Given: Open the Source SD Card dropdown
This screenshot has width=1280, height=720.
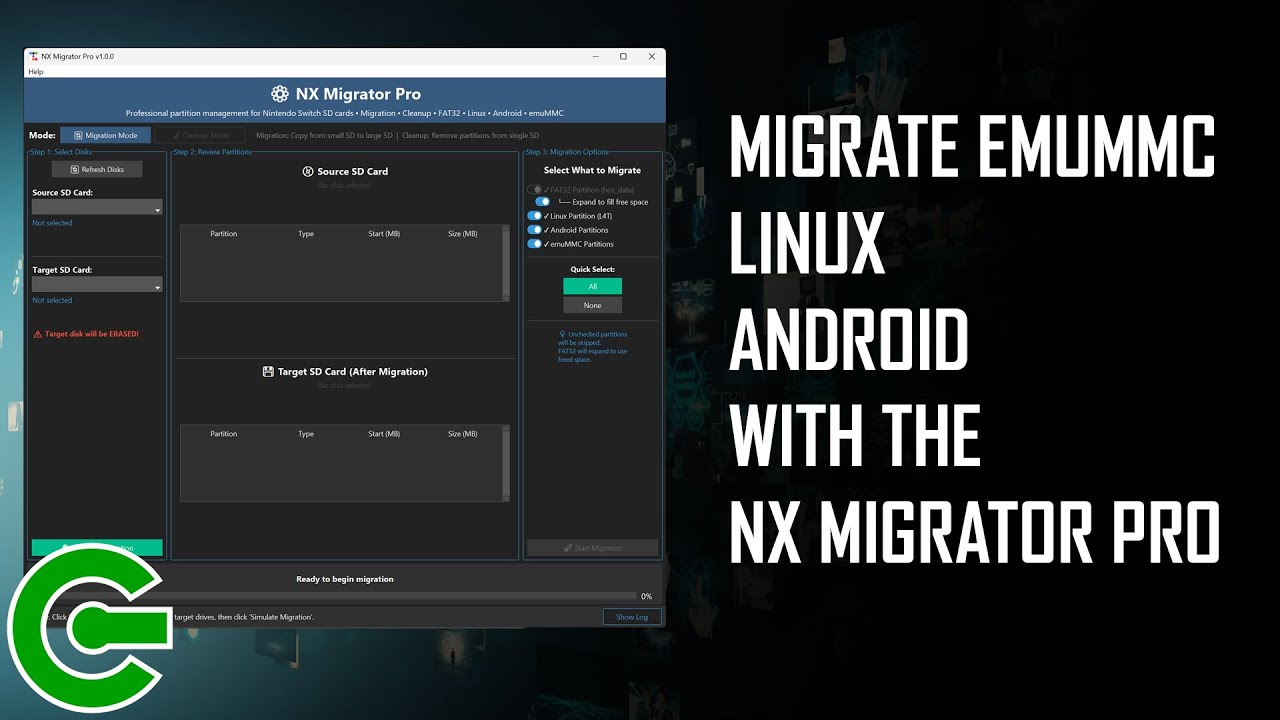Looking at the screenshot, I should (x=97, y=207).
